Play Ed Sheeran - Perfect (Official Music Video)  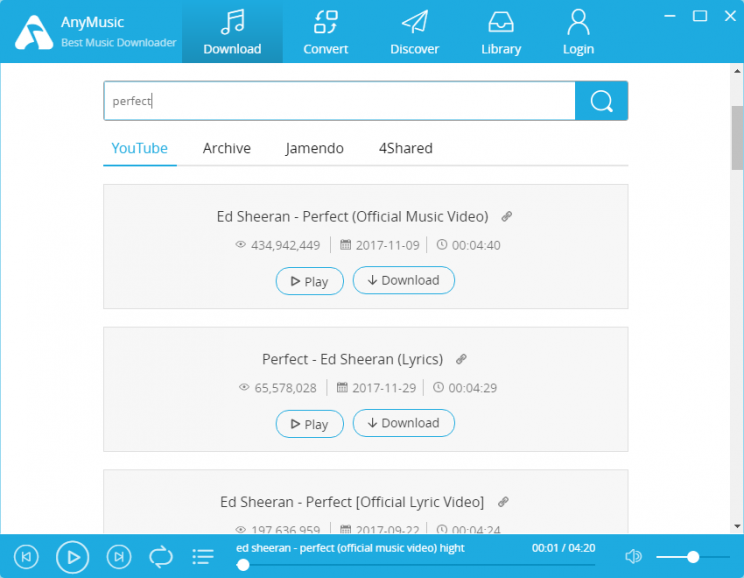click(x=309, y=281)
